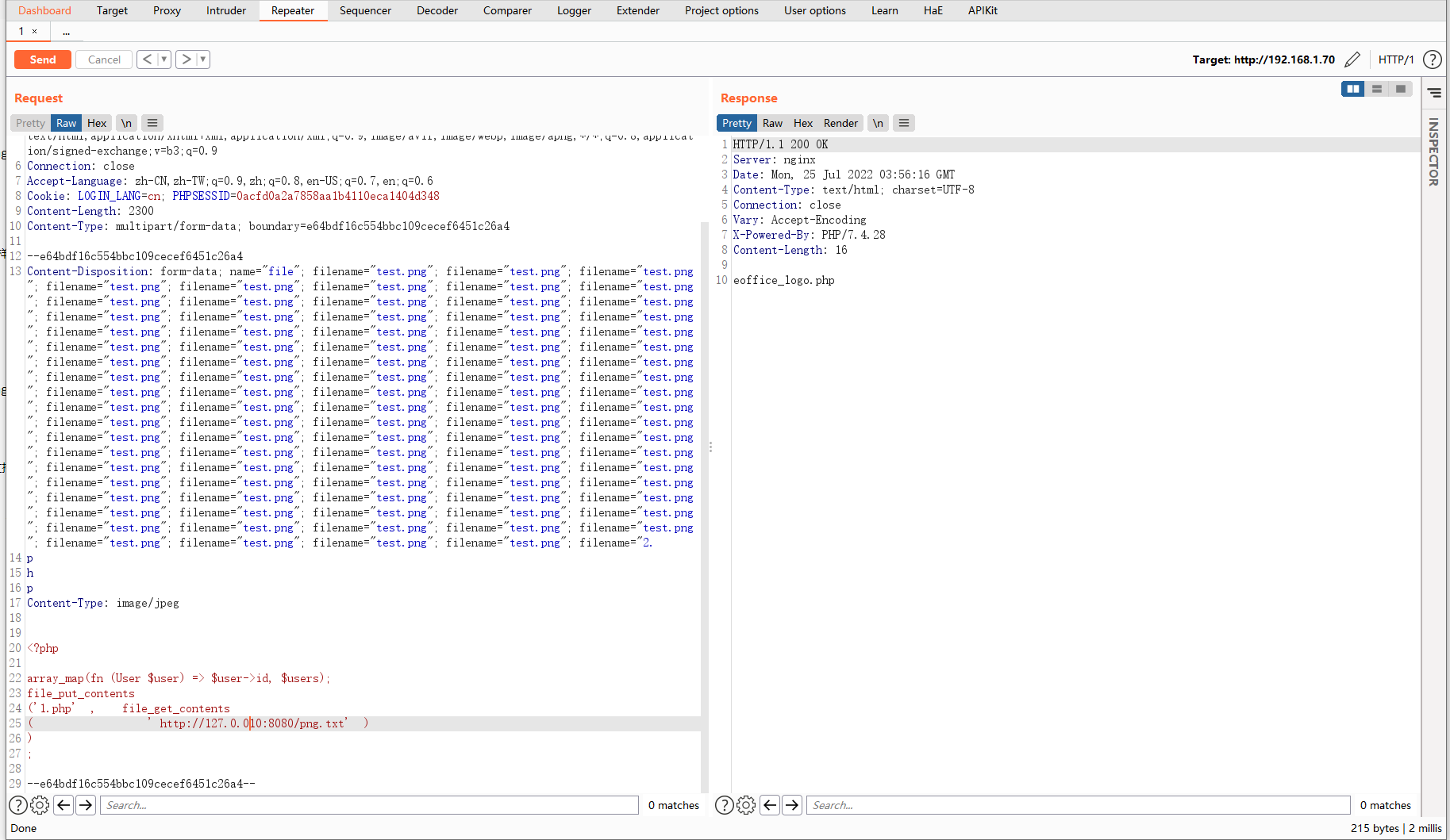Open the Target tab
Viewport: 1450px width, 840px height.
tap(112, 10)
